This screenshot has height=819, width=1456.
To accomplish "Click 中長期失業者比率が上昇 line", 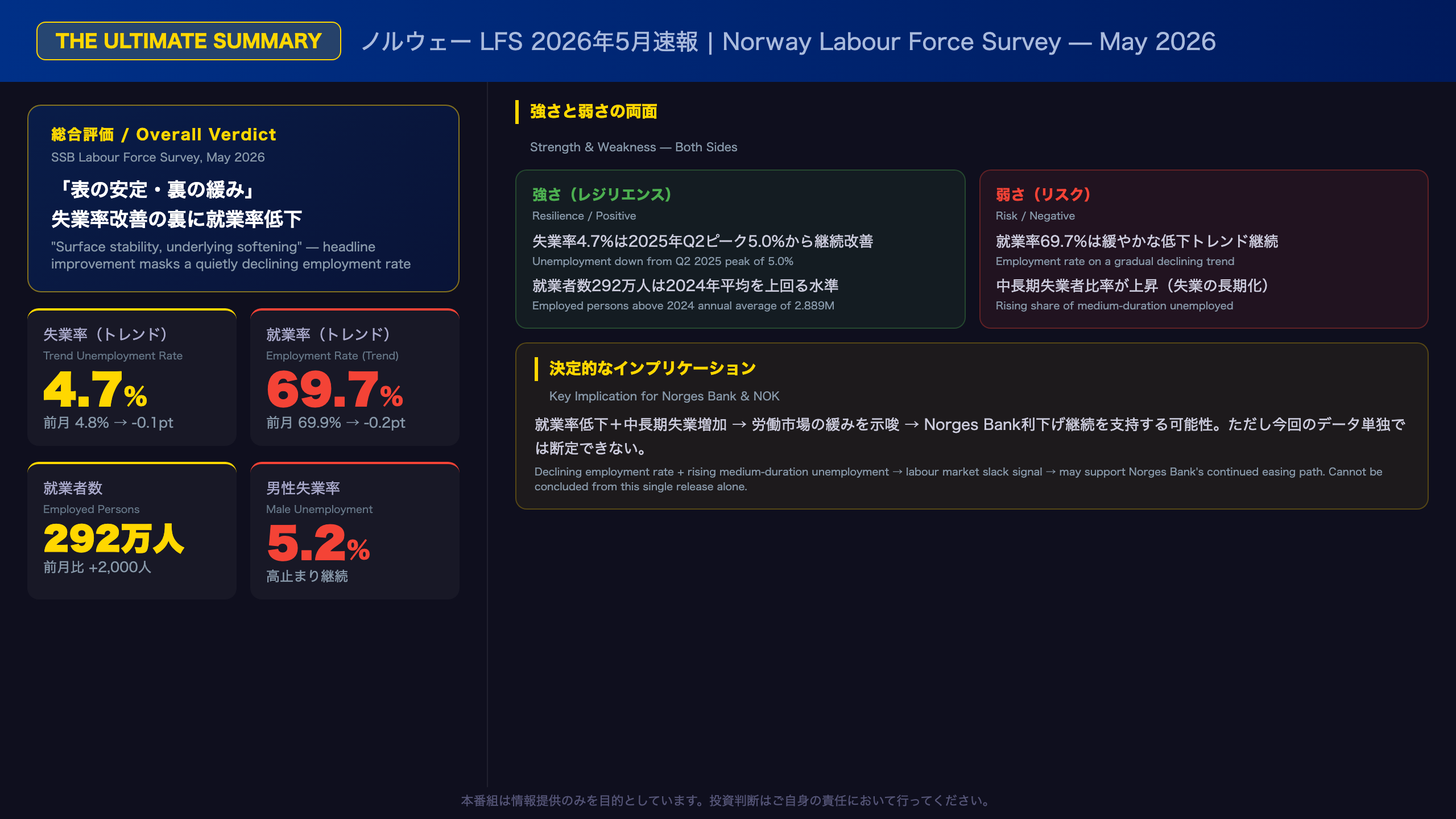I will 1132,286.
